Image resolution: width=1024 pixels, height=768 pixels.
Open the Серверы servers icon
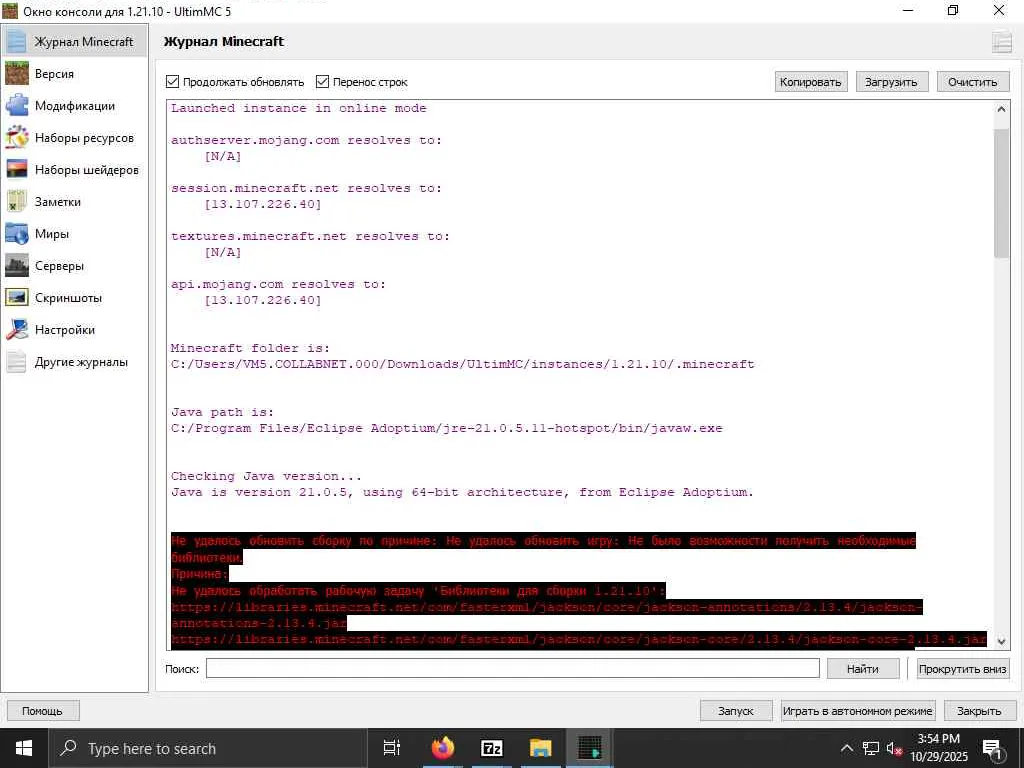tap(17, 266)
